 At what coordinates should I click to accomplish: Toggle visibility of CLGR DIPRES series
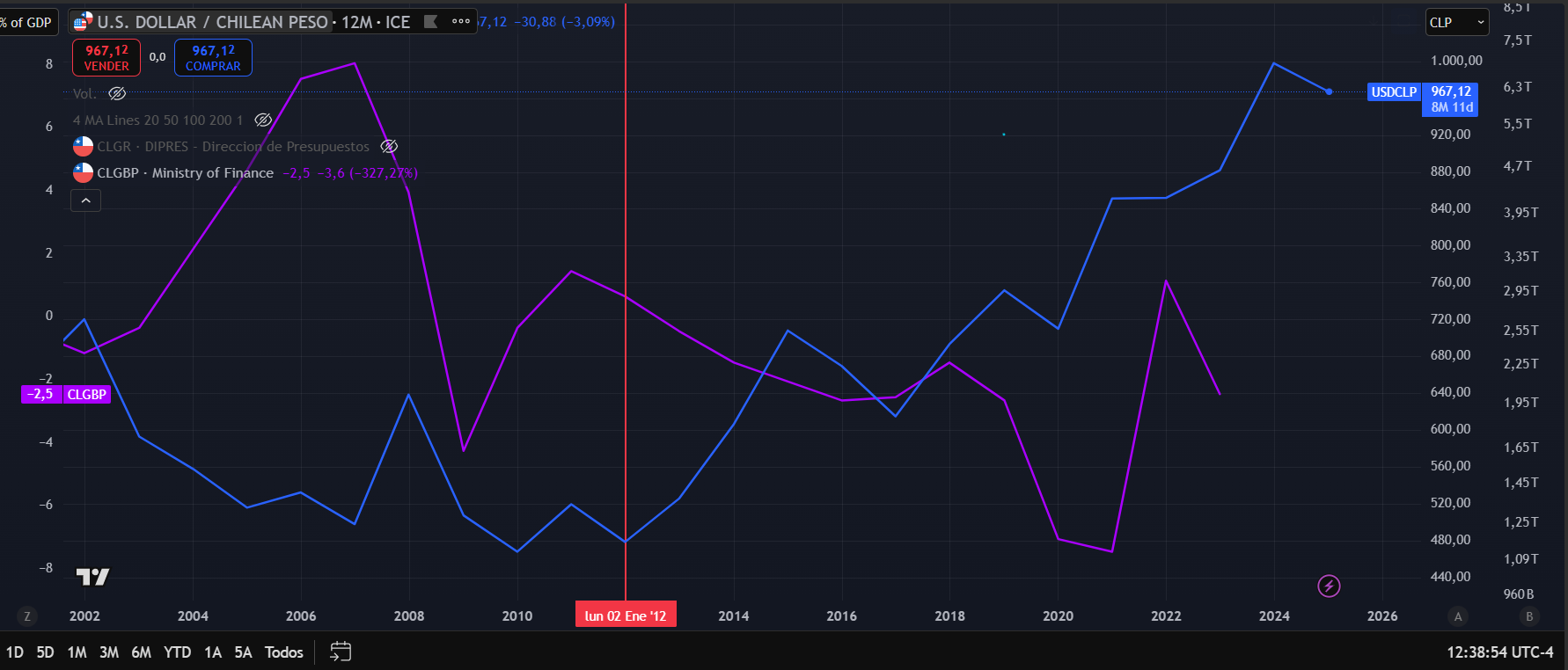click(x=389, y=146)
